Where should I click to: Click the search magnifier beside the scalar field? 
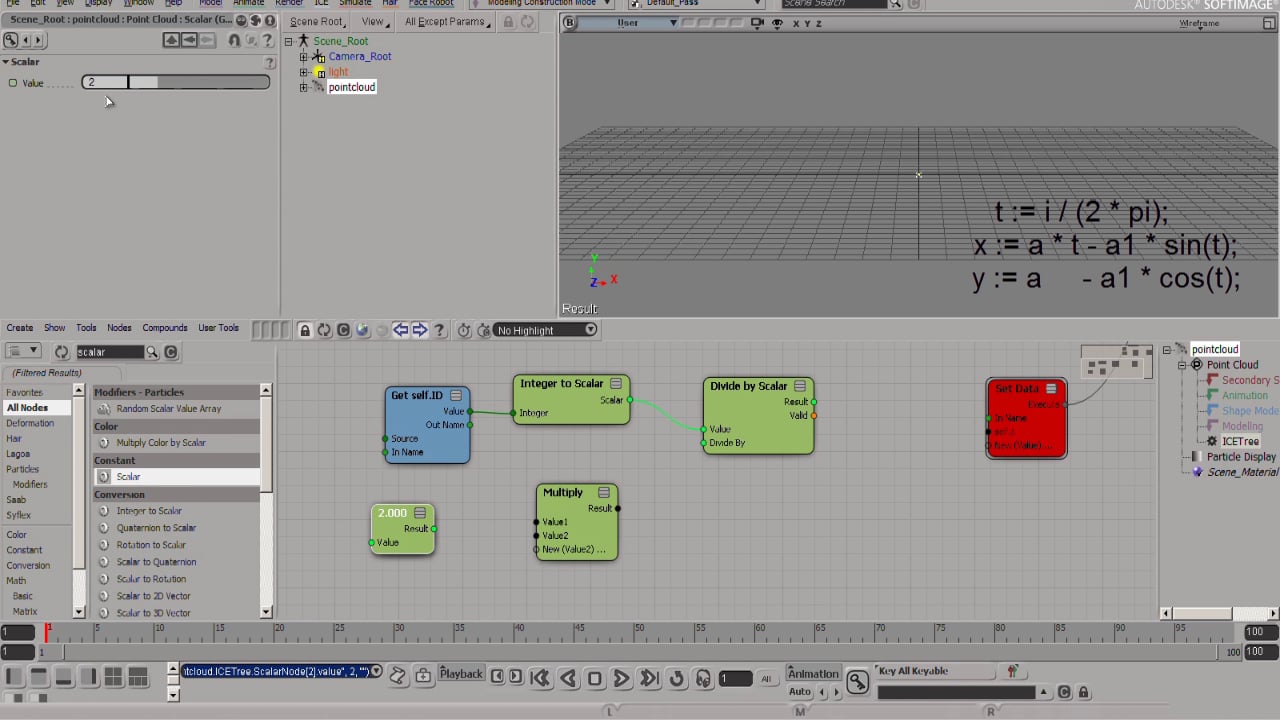(152, 352)
